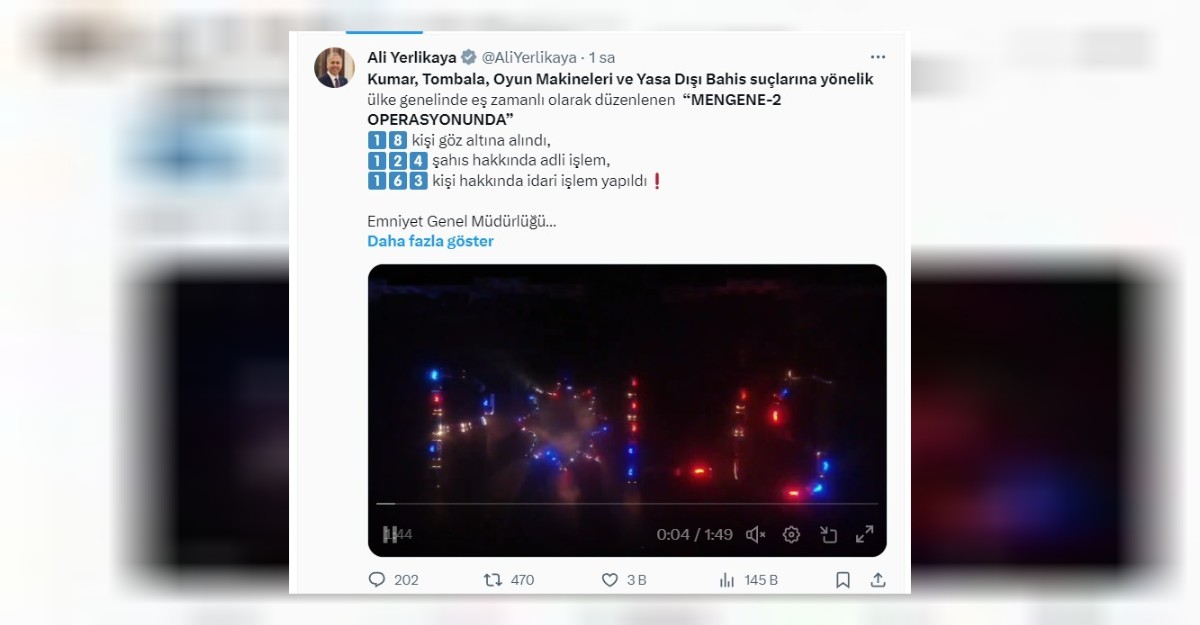
Task: Toggle picture-in-picture for the video
Action: [x=828, y=535]
